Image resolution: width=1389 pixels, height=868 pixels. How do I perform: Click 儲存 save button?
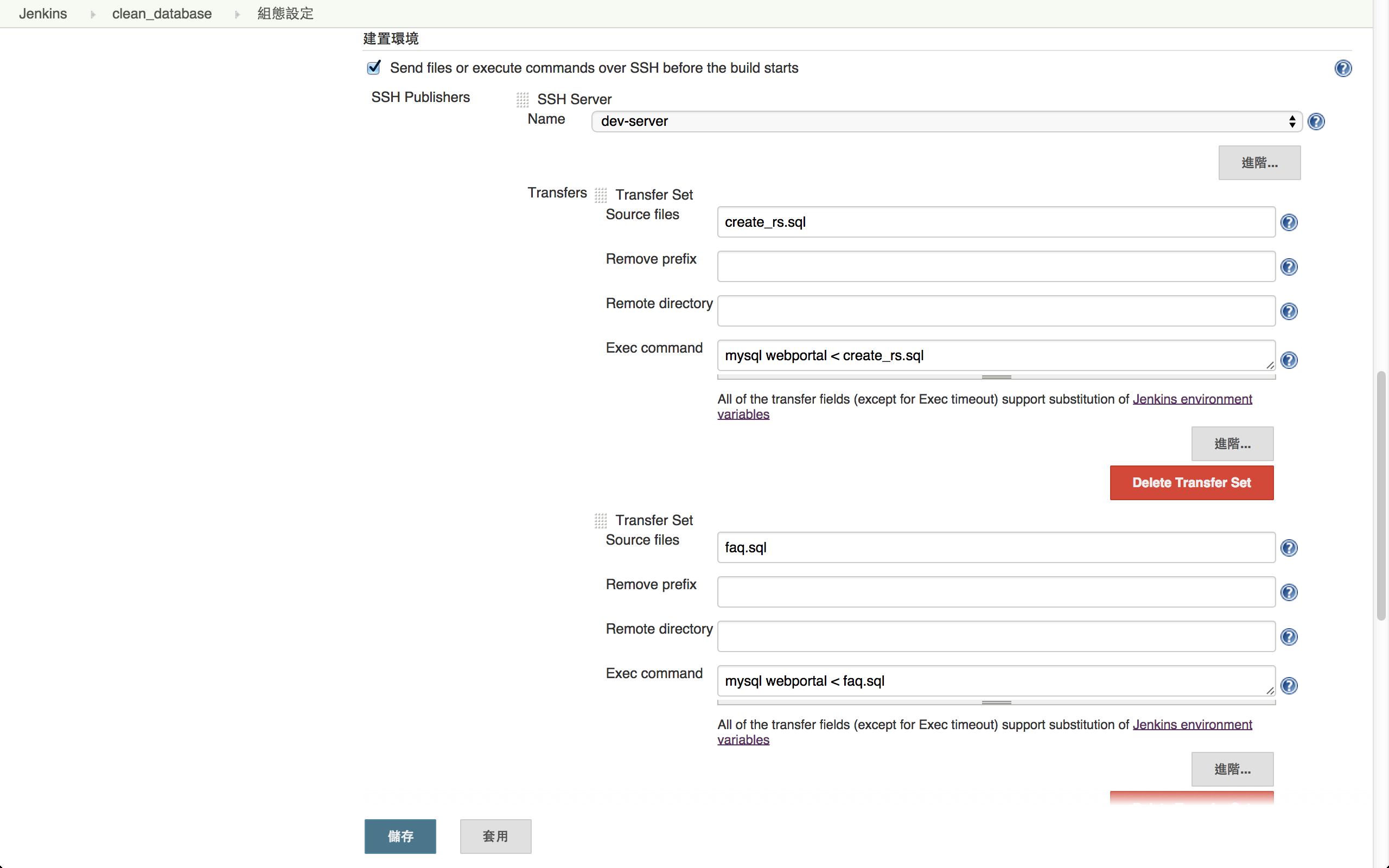(400, 836)
